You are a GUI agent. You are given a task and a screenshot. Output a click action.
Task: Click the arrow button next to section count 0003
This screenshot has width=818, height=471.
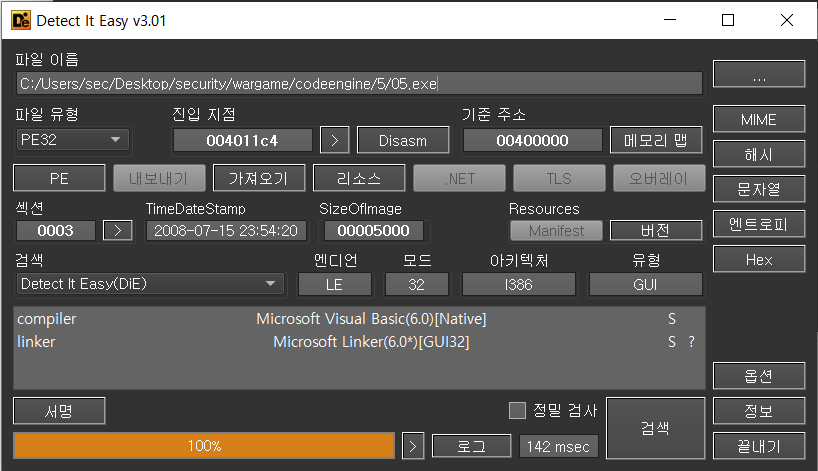[117, 231]
